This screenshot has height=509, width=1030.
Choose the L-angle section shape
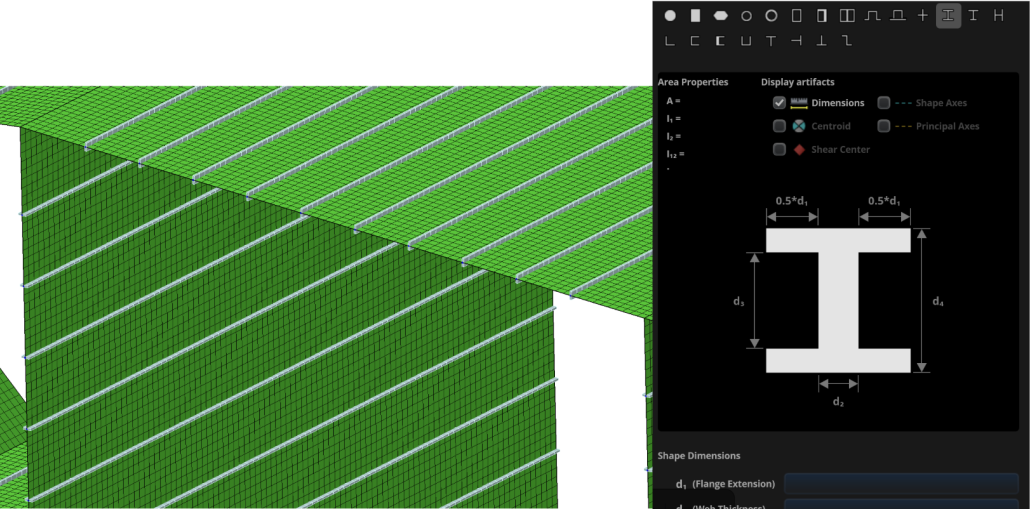[x=669, y=41]
